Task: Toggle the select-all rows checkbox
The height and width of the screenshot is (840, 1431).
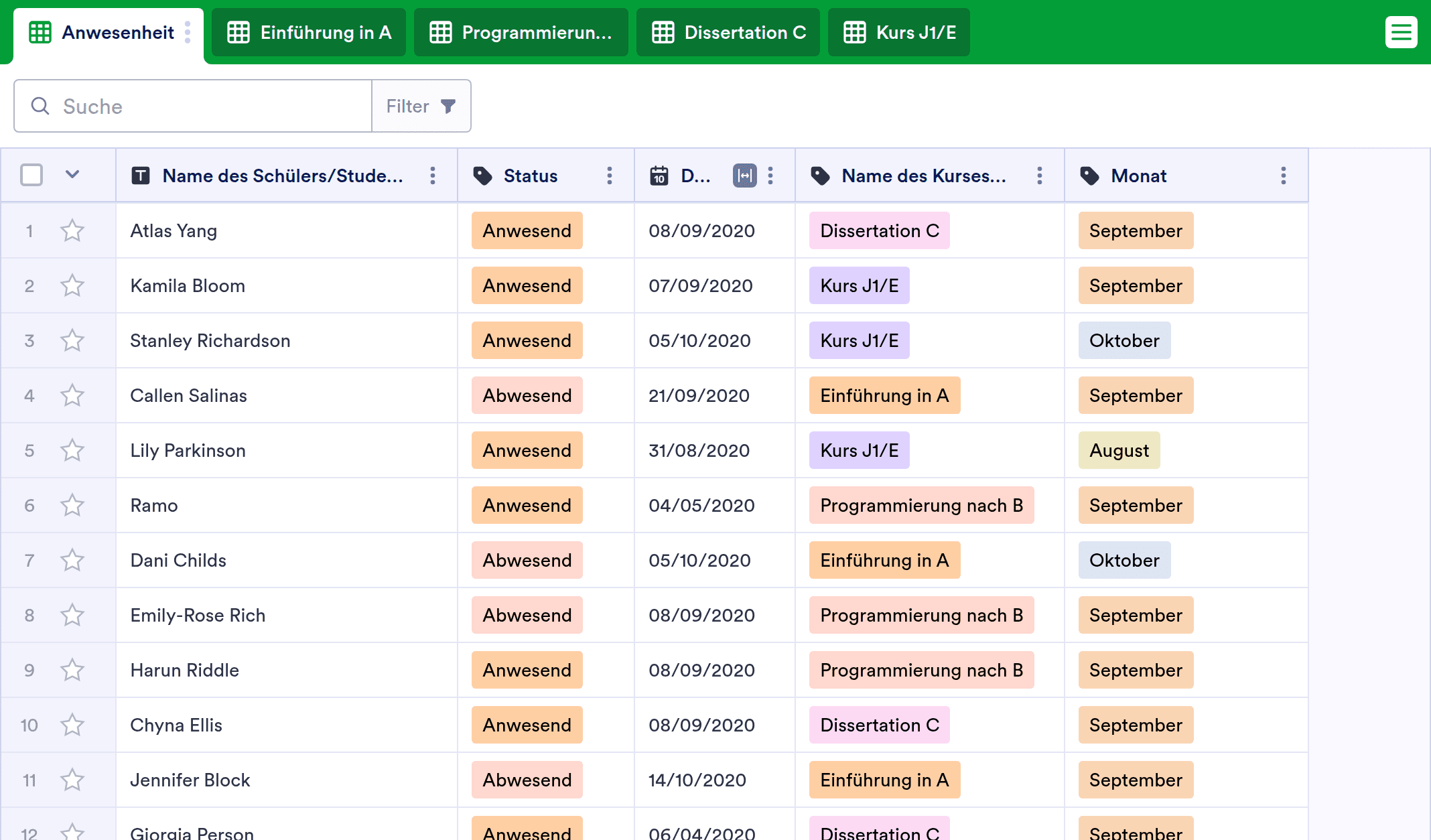Action: tap(31, 175)
